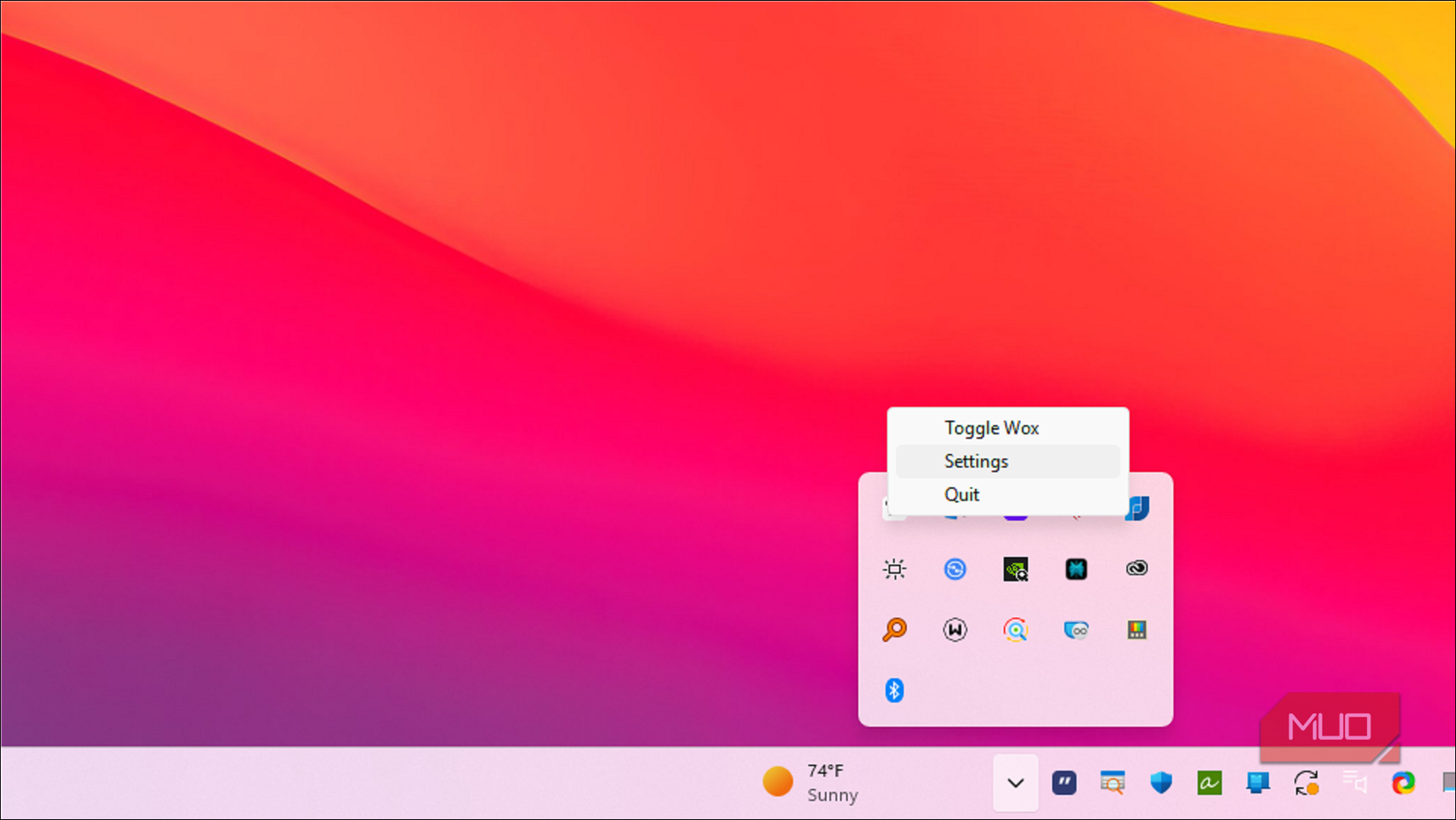Viewport: 1456px width, 820px height.
Task: Click the sync icon with orange dot
Action: coord(1308,782)
